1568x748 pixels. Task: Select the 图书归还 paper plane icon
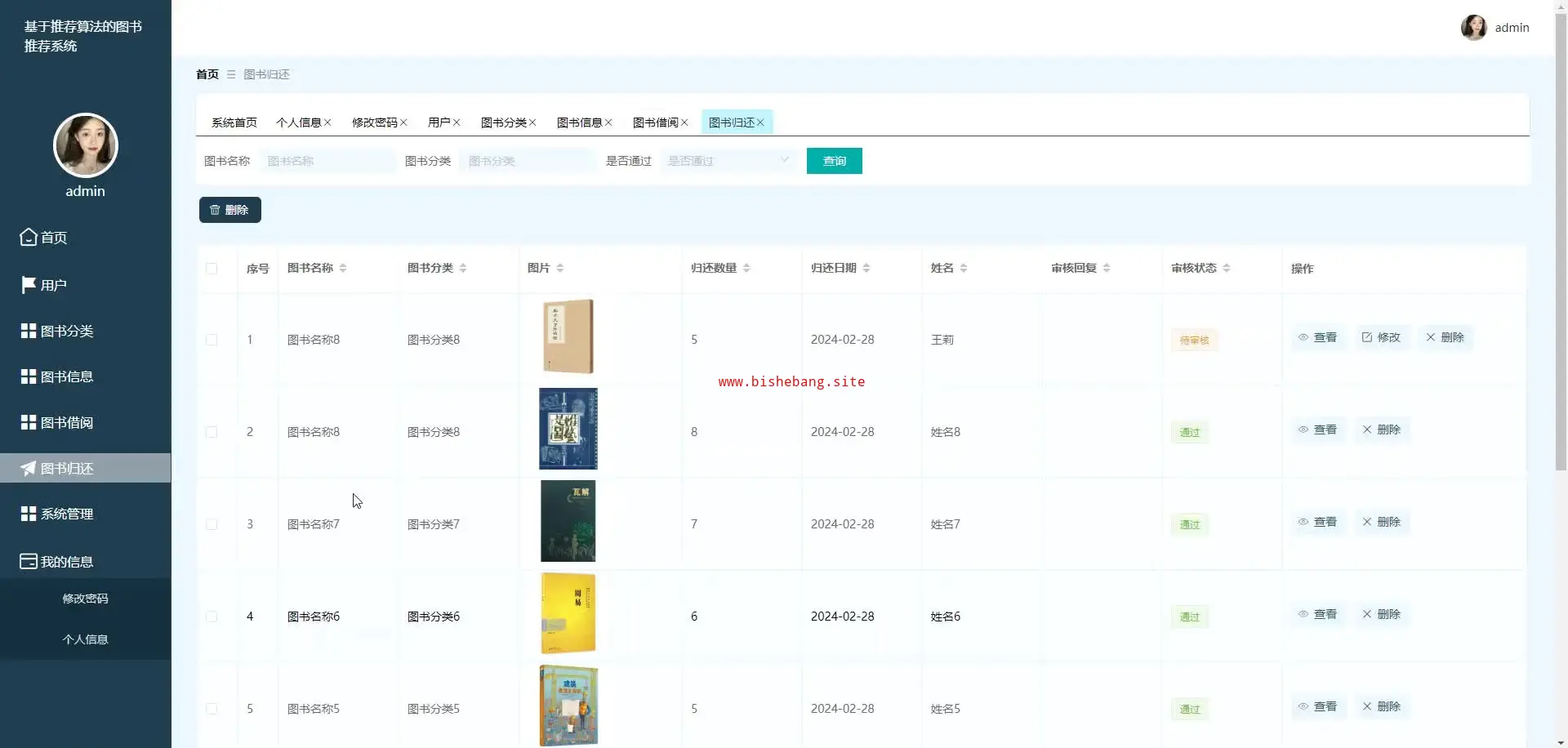(29, 468)
